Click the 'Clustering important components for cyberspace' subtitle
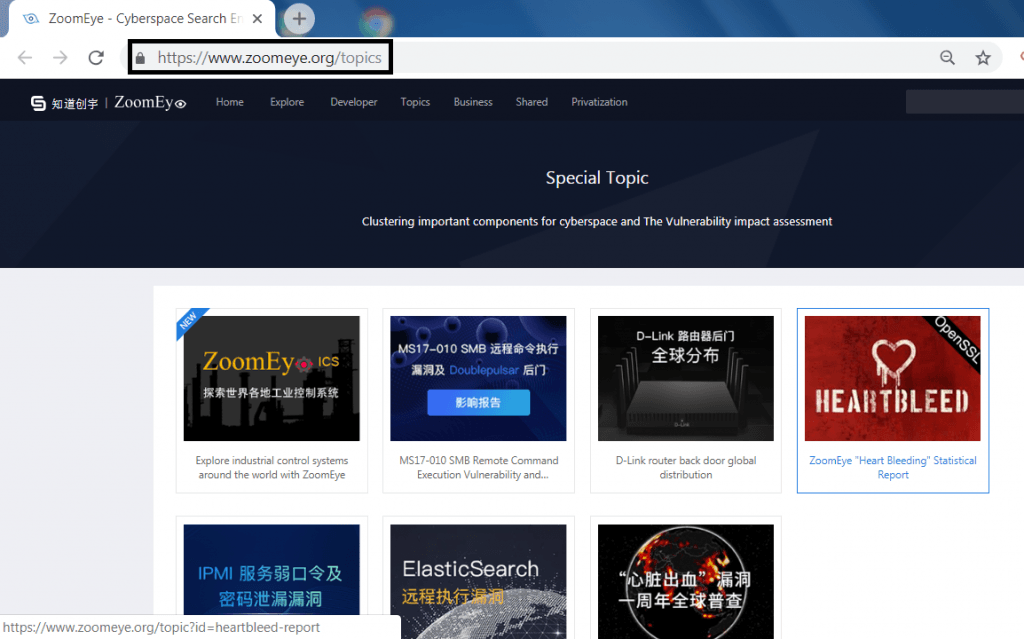The width and height of the screenshot is (1024, 639). click(597, 221)
